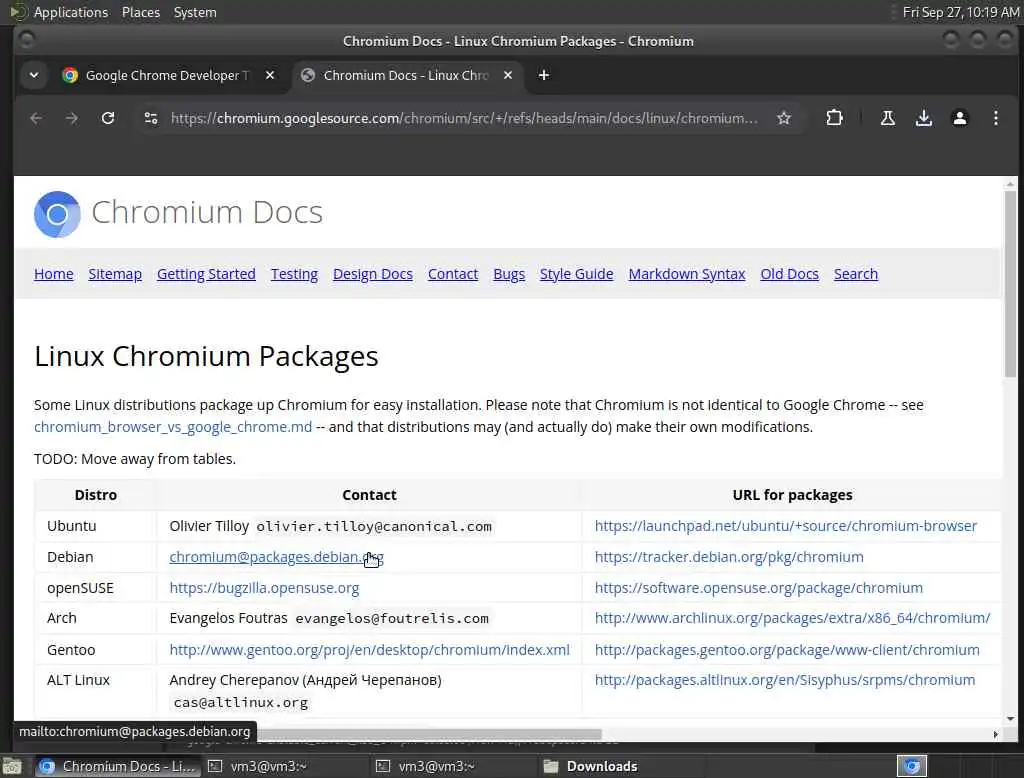Open the Markdown Syntax link
Image resolution: width=1024 pixels, height=778 pixels.
pyautogui.click(x=686, y=274)
